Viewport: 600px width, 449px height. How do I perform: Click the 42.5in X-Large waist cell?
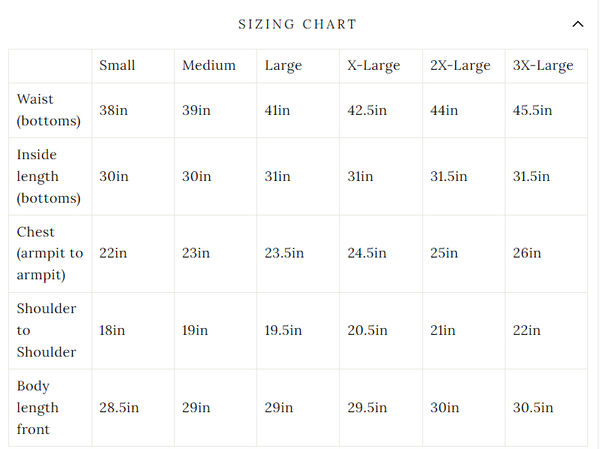pos(367,110)
